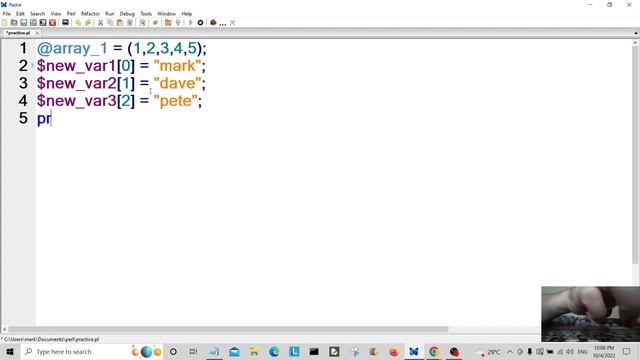Click on "pete" string in line 4
Viewport: 640px width, 360px height.
point(176,101)
